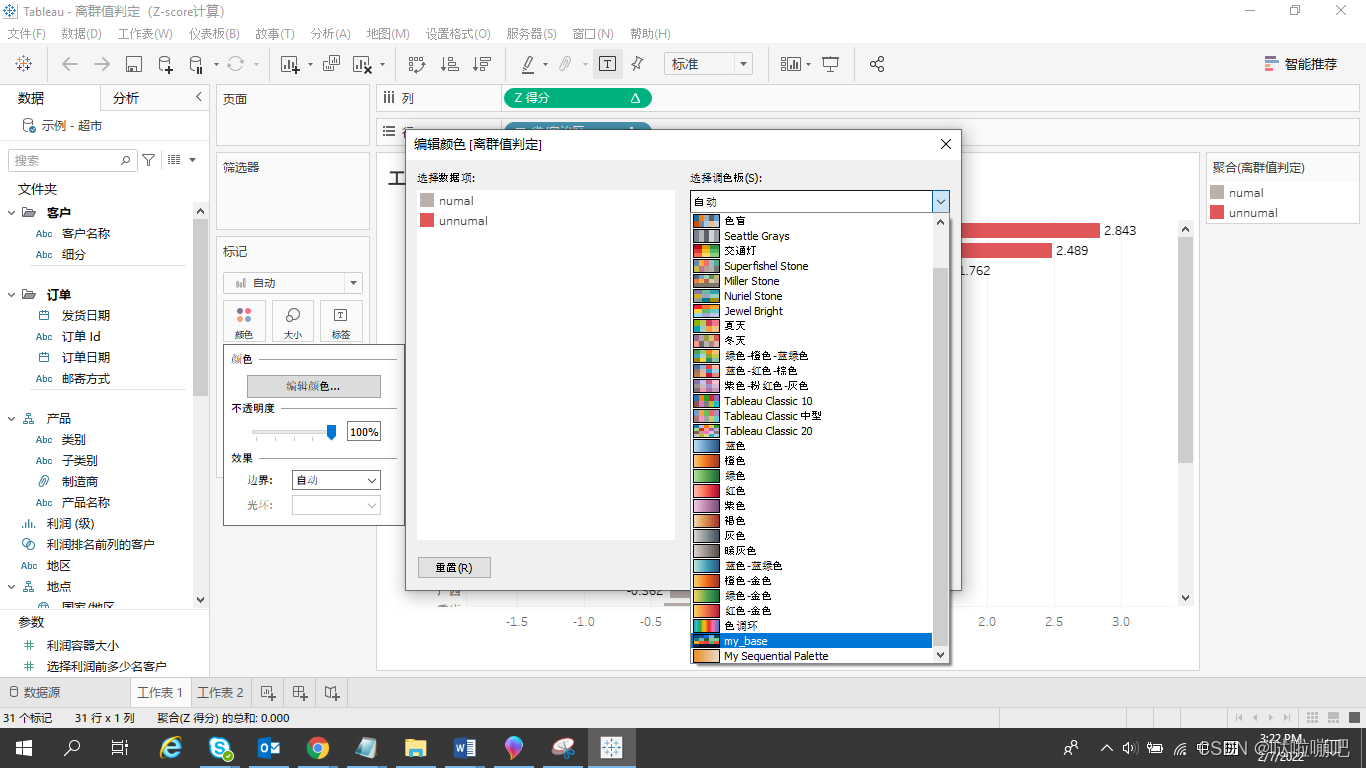This screenshot has width=1366, height=768.
Task: Click the new data source icon
Action: (x=166, y=64)
